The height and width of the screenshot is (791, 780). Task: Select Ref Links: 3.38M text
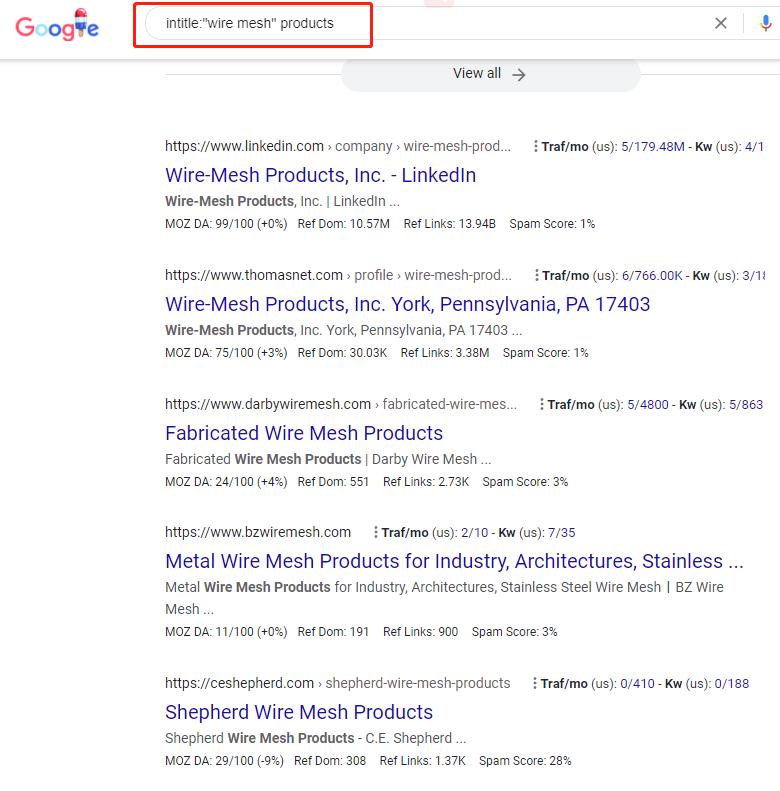[x=445, y=353]
